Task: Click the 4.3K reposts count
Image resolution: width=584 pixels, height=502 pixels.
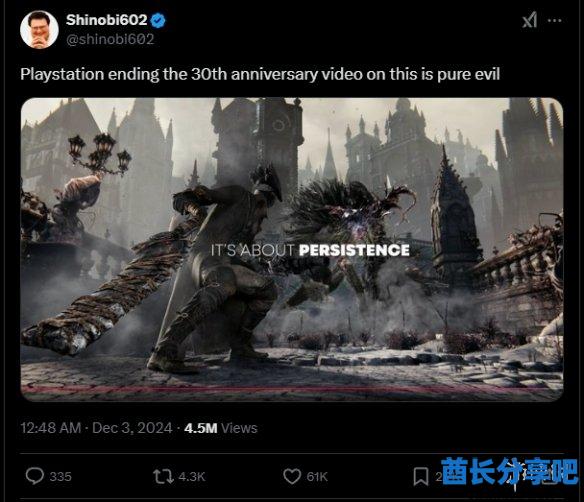Action: 192,477
